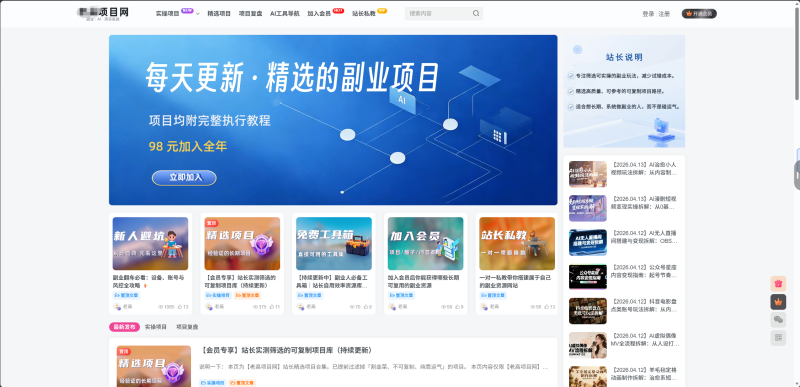The height and width of the screenshot is (387, 800).
Task: Open sidebar article AI治愈小人视频玩法拆解
Action: pyautogui.click(x=645, y=168)
